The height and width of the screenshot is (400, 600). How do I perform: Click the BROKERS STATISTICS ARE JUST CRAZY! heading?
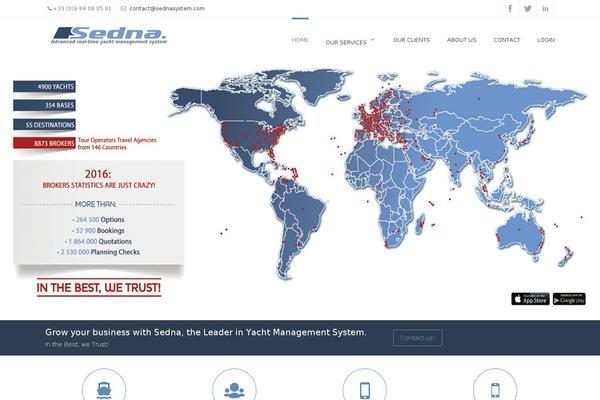point(99,185)
